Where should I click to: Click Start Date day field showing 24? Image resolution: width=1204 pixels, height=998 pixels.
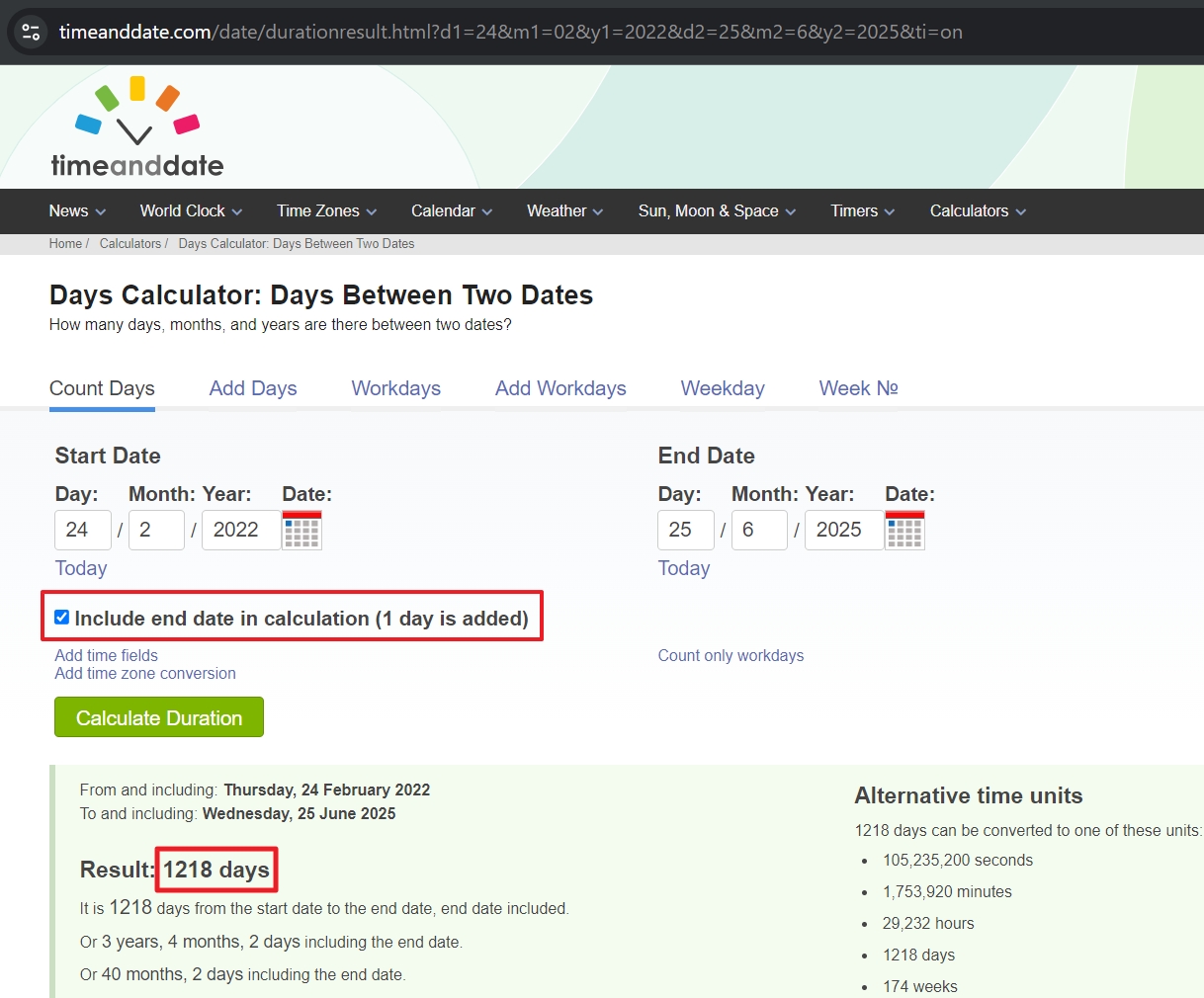pos(83,530)
